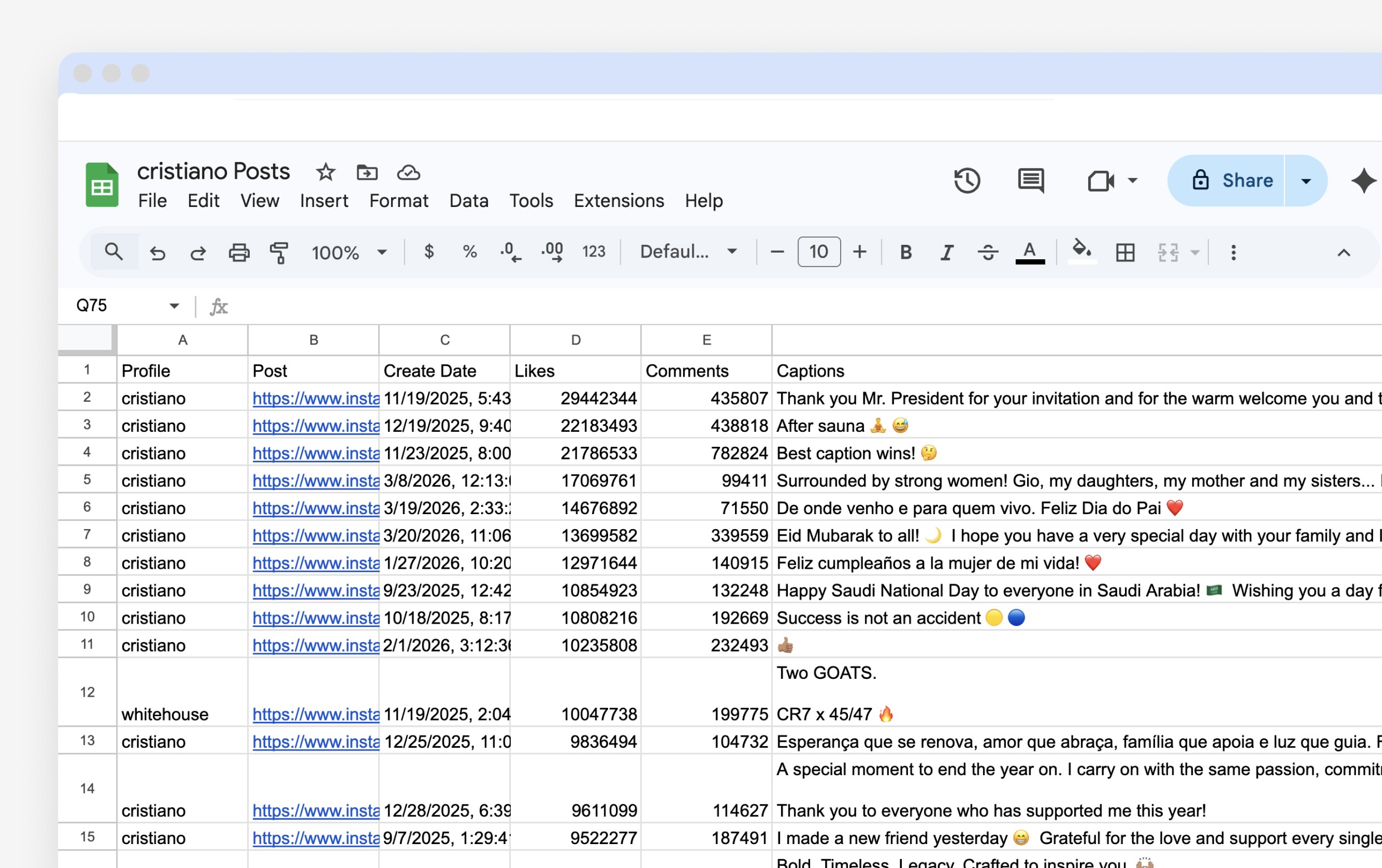The image size is (1382, 868).
Task: Toggle strikethrough formatting
Action: pos(988,252)
